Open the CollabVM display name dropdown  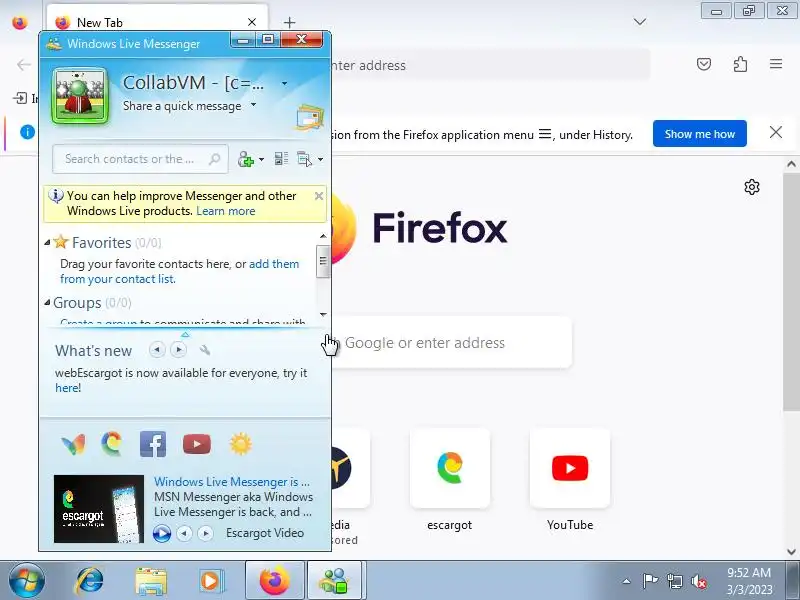284,83
